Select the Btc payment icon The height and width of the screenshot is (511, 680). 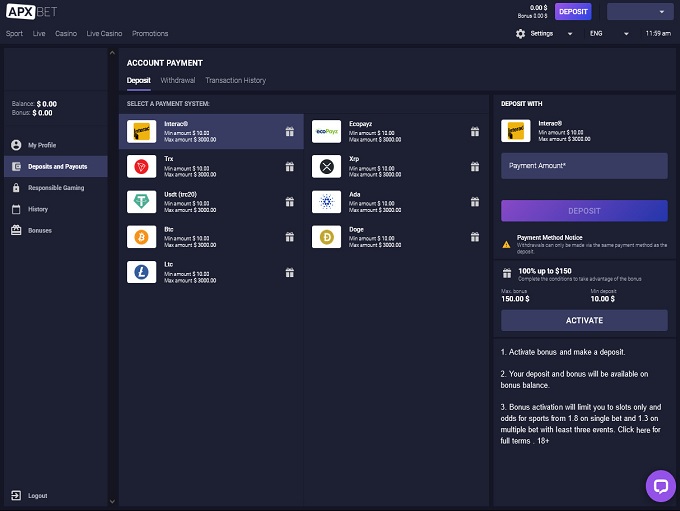pyautogui.click(x=142, y=236)
